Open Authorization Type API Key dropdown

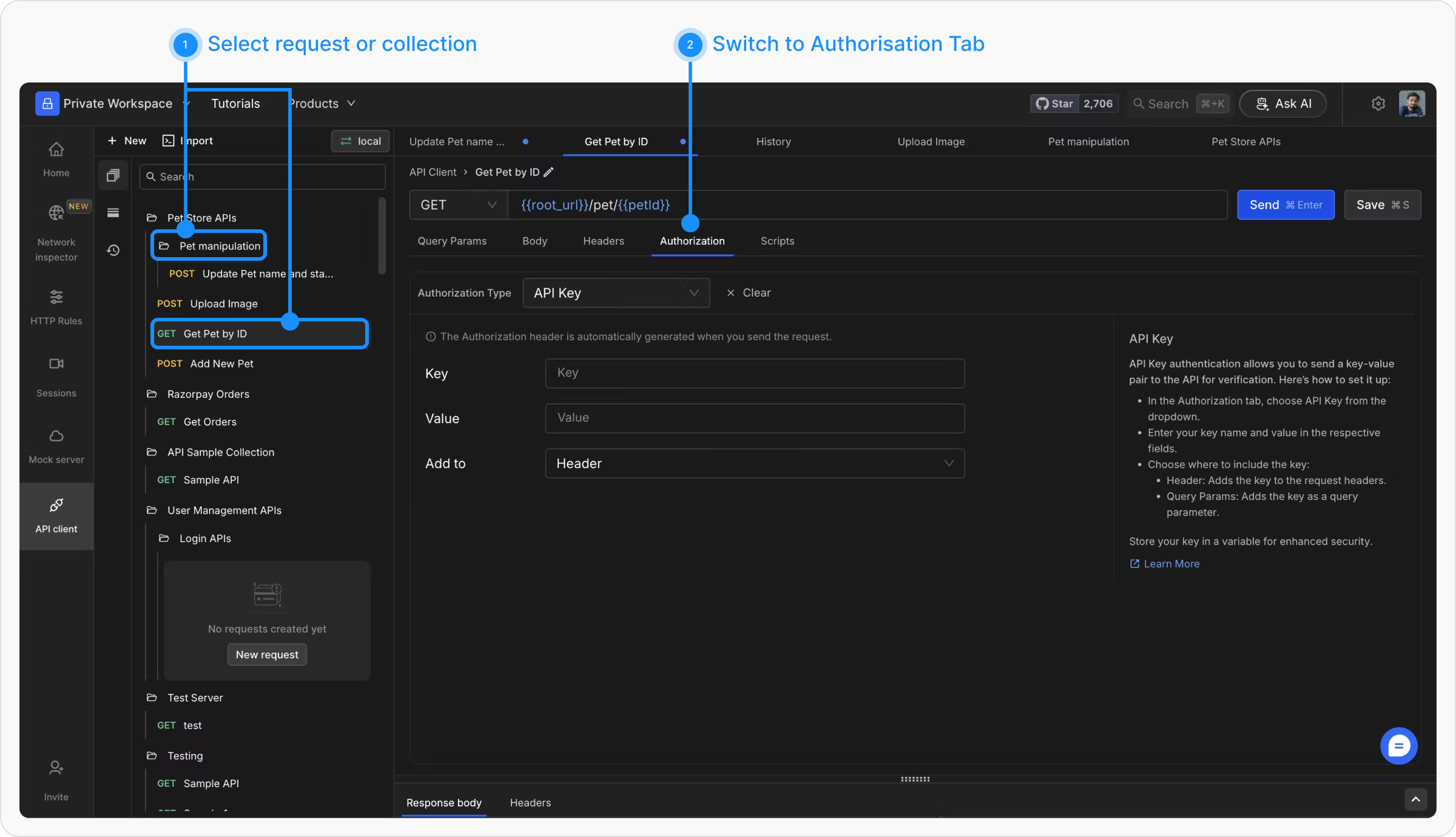tap(616, 293)
